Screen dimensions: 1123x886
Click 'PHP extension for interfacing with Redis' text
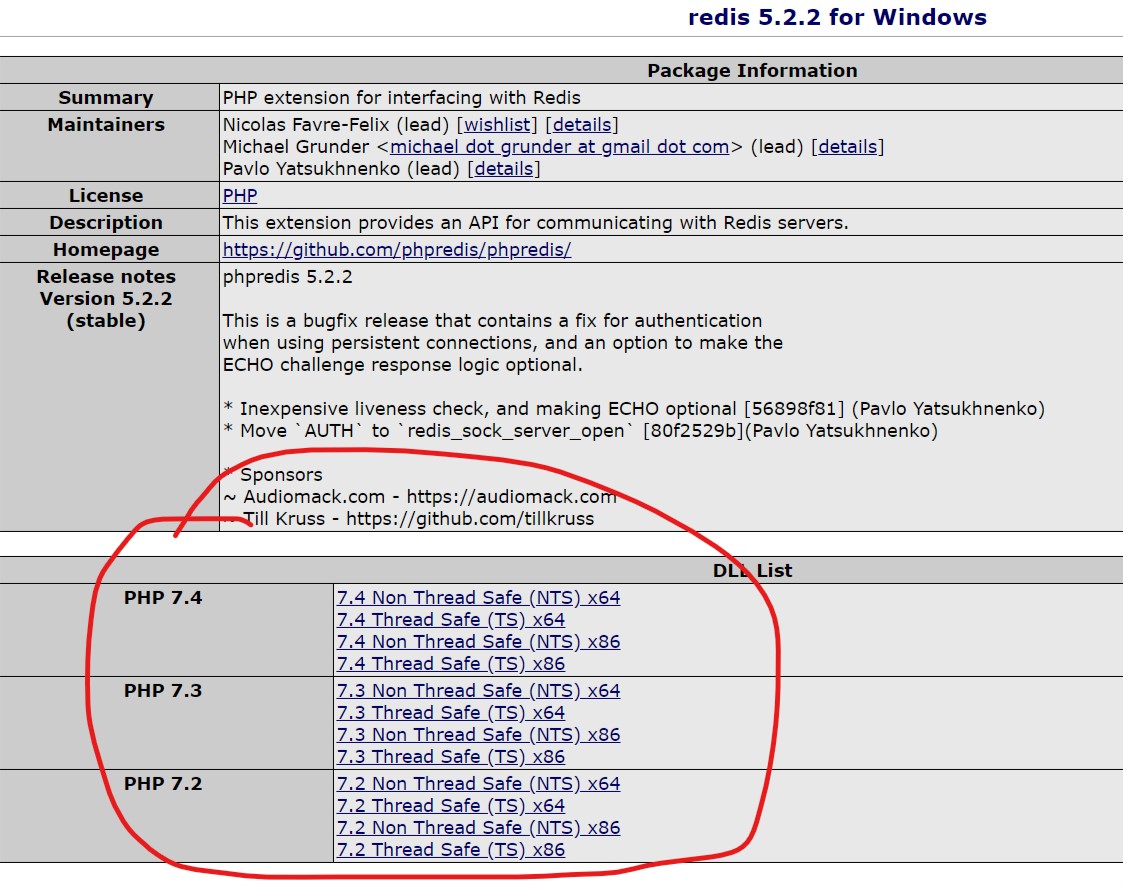coord(402,97)
